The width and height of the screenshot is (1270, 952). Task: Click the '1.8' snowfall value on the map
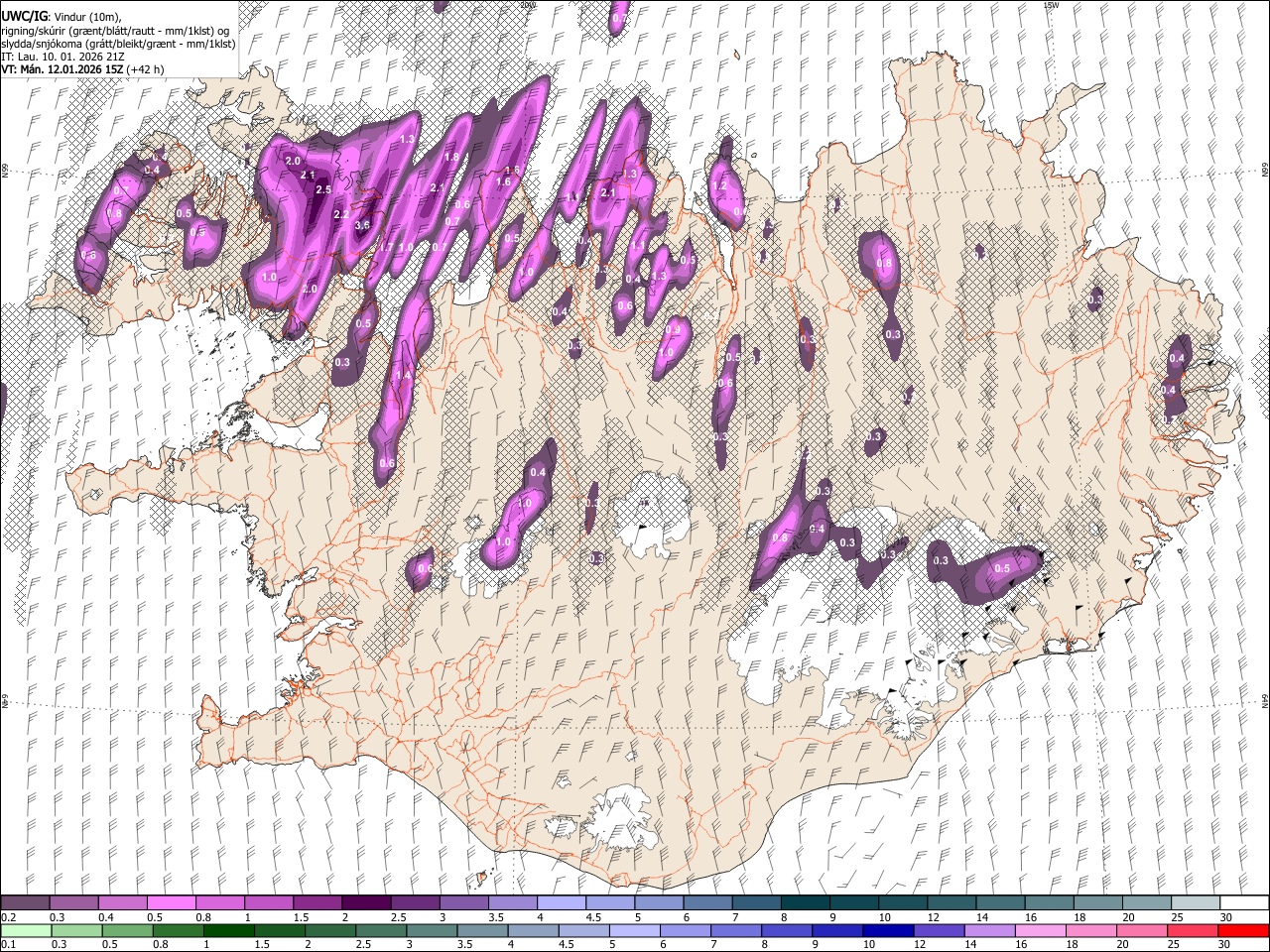click(x=451, y=157)
